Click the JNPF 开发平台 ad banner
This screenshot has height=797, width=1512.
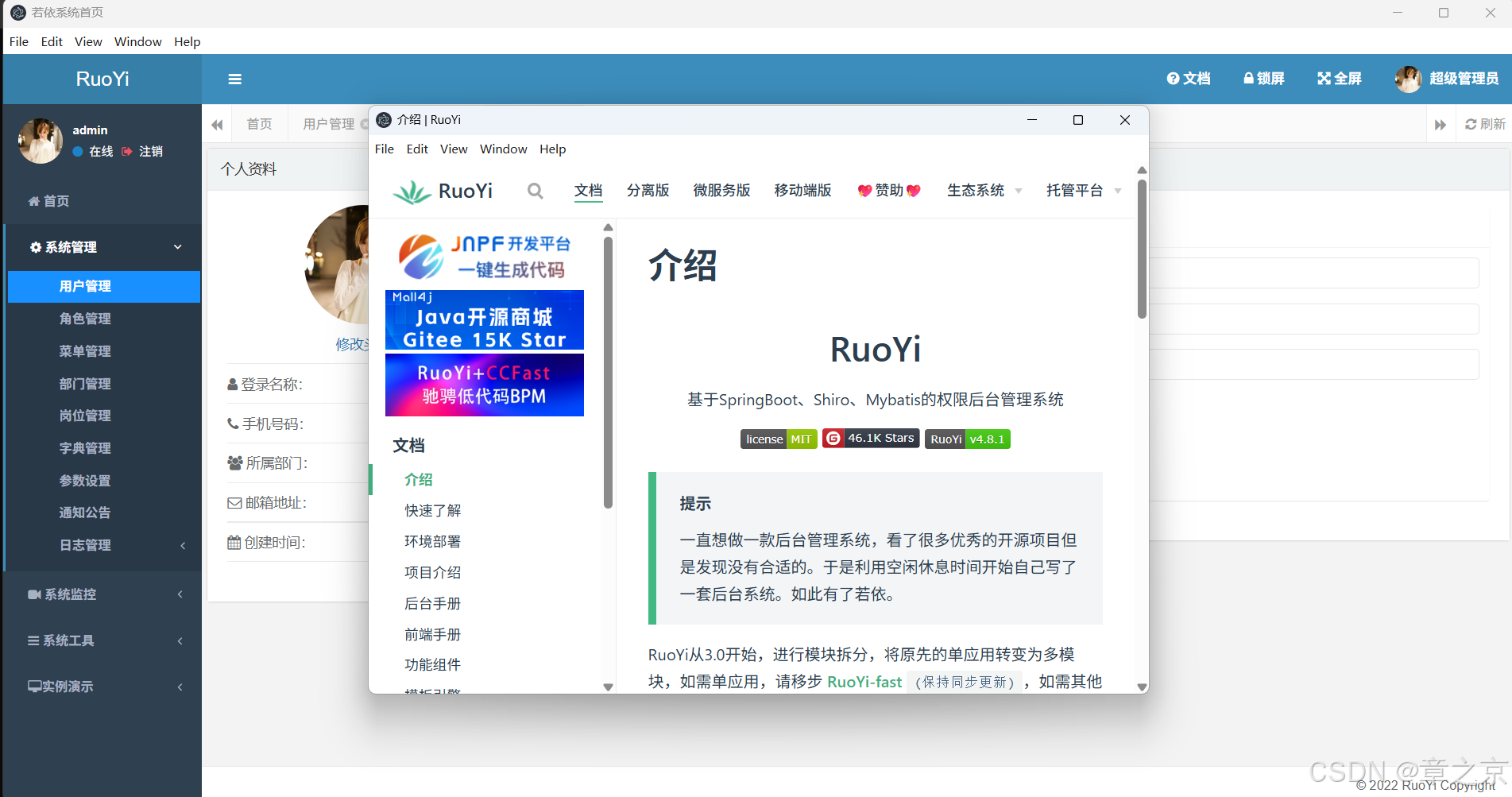click(x=485, y=256)
